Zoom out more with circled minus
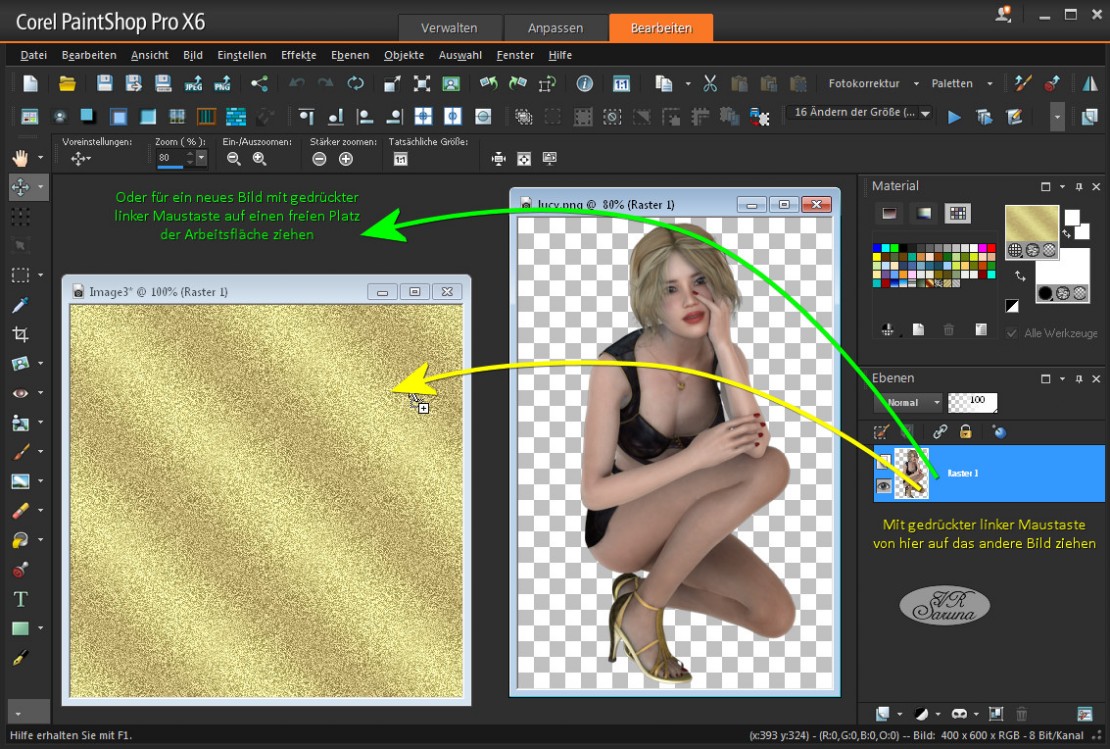Viewport: 1110px width, 749px height. [x=319, y=159]
